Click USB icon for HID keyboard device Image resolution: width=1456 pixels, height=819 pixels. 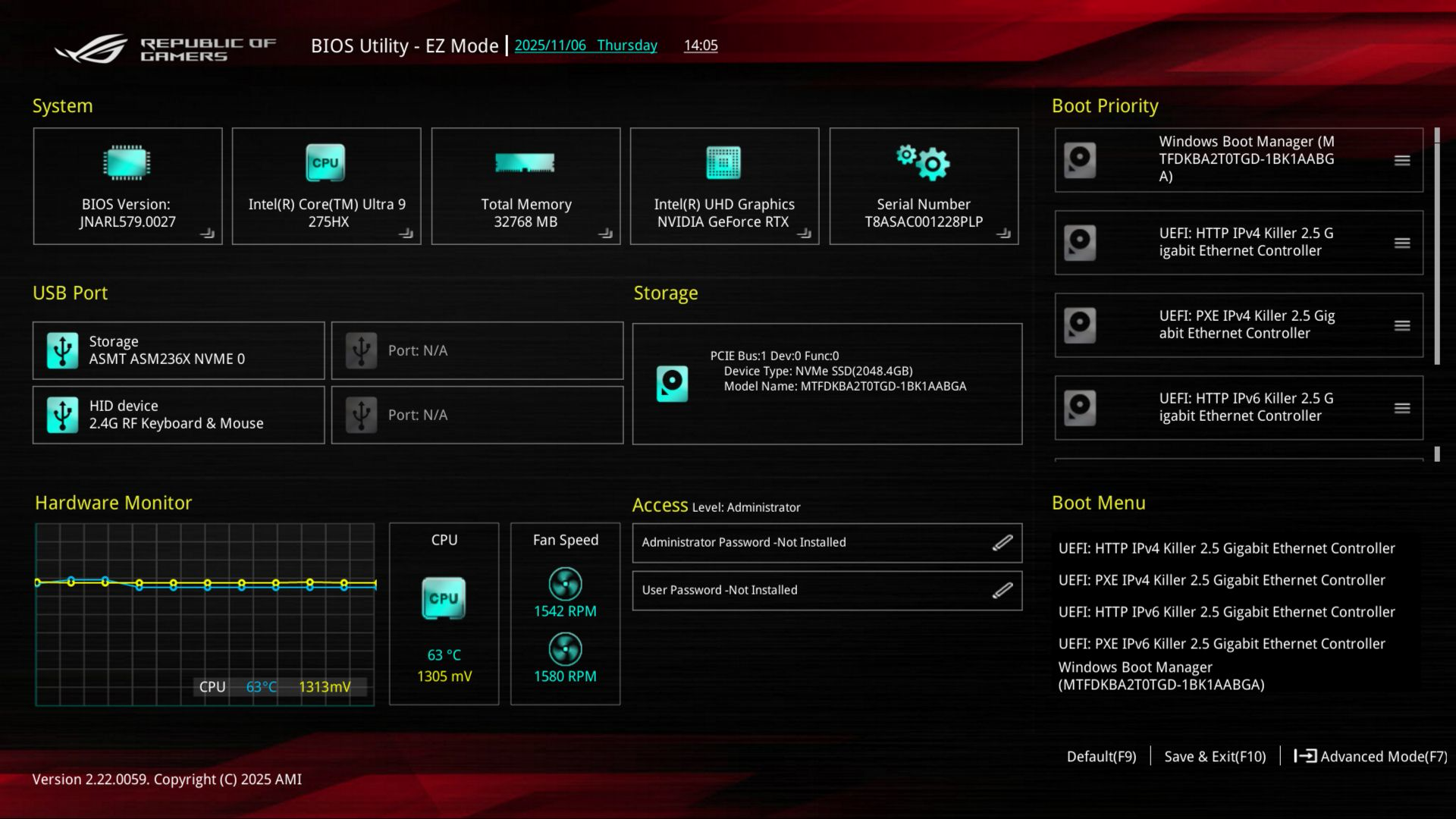(62, 415)
